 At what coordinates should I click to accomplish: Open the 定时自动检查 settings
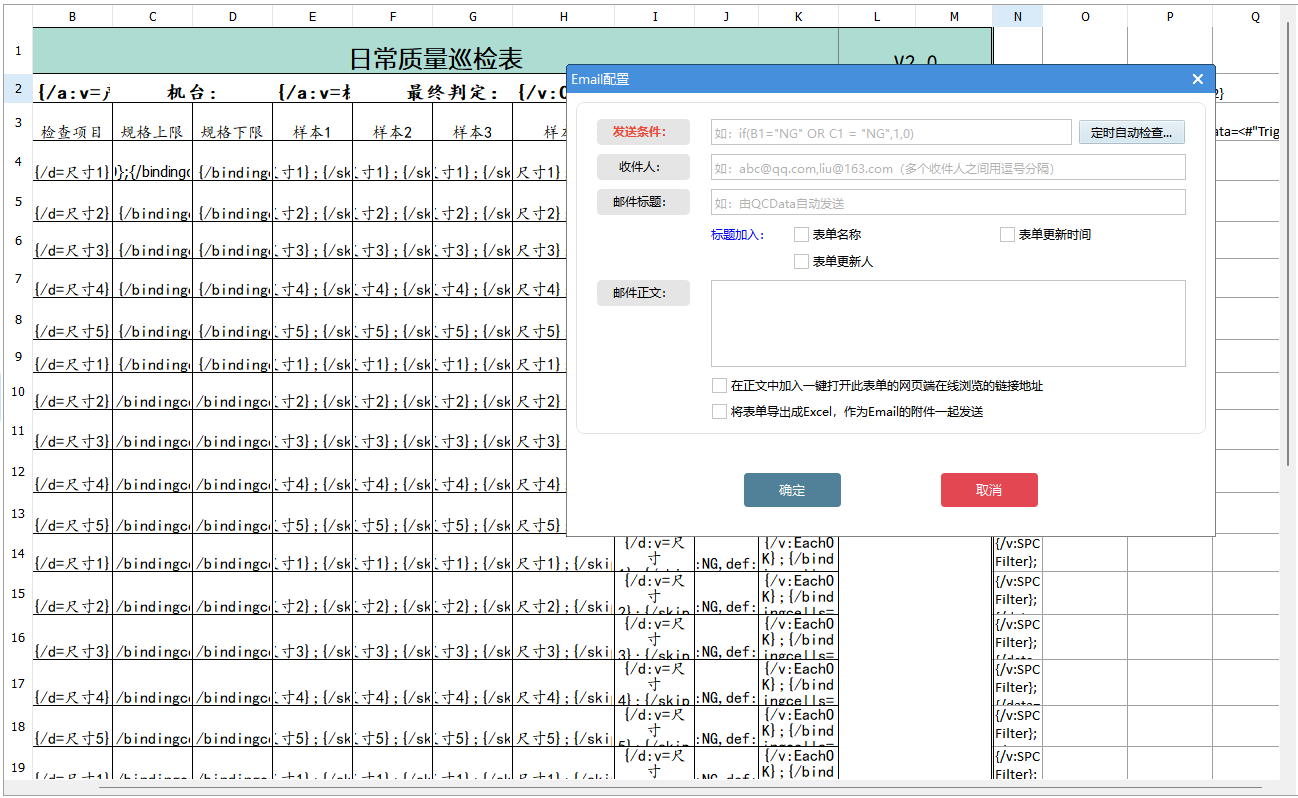click(x=1131, y=131)
